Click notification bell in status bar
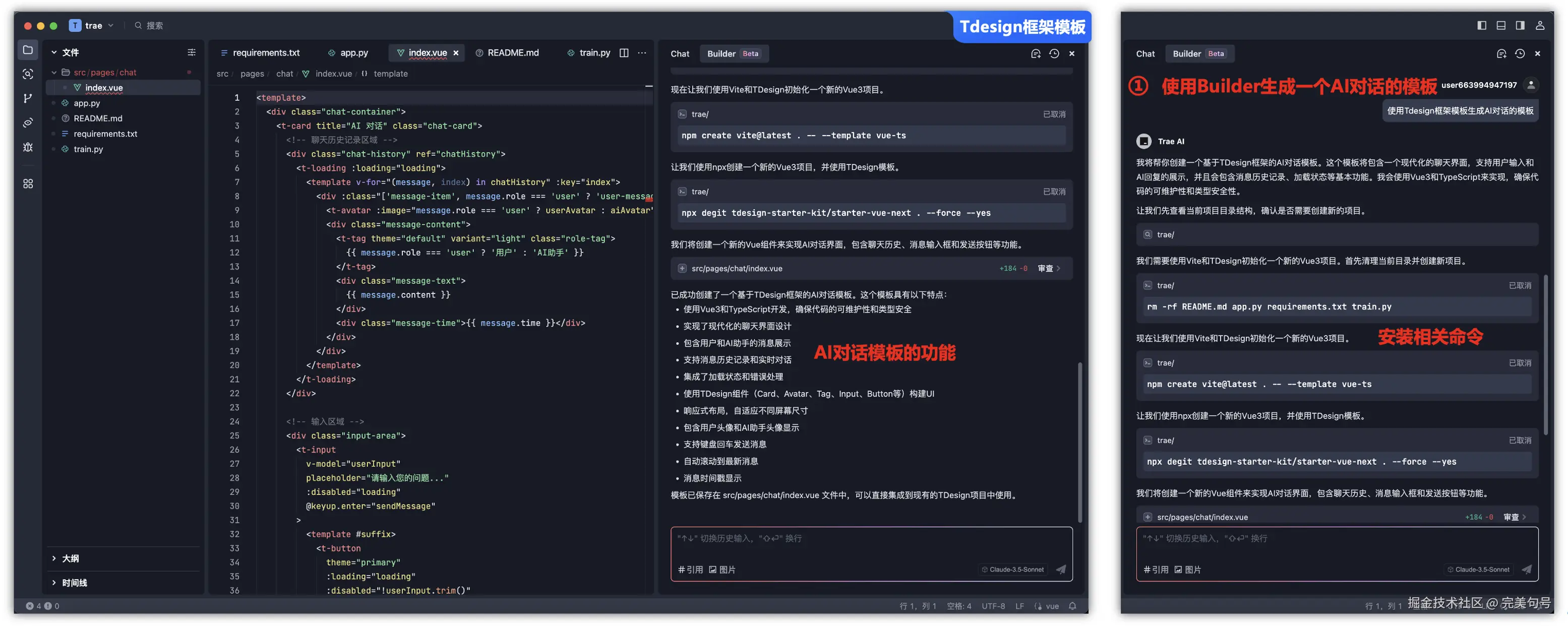 click(1072, 606)
